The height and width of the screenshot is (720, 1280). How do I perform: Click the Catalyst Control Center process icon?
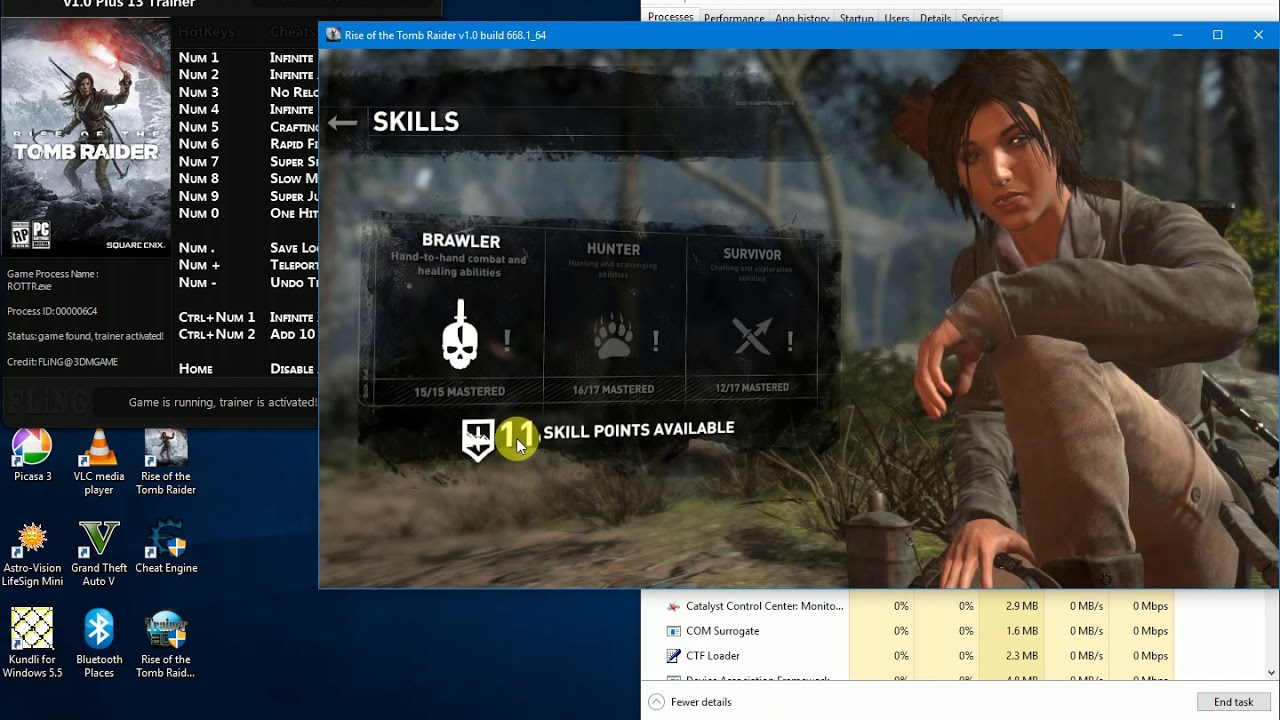(673, 606)
